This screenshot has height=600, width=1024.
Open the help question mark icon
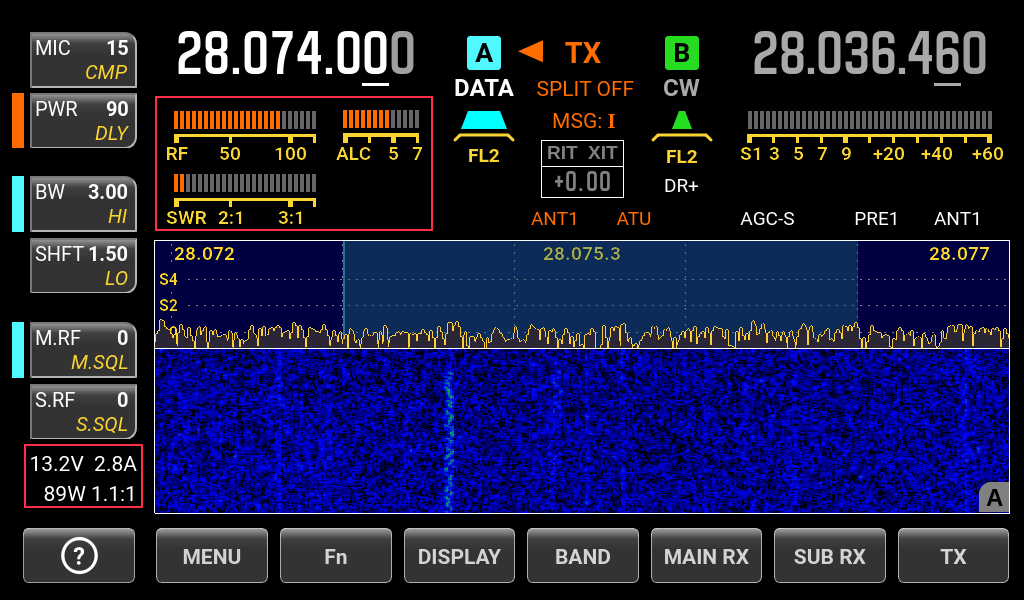79,556
